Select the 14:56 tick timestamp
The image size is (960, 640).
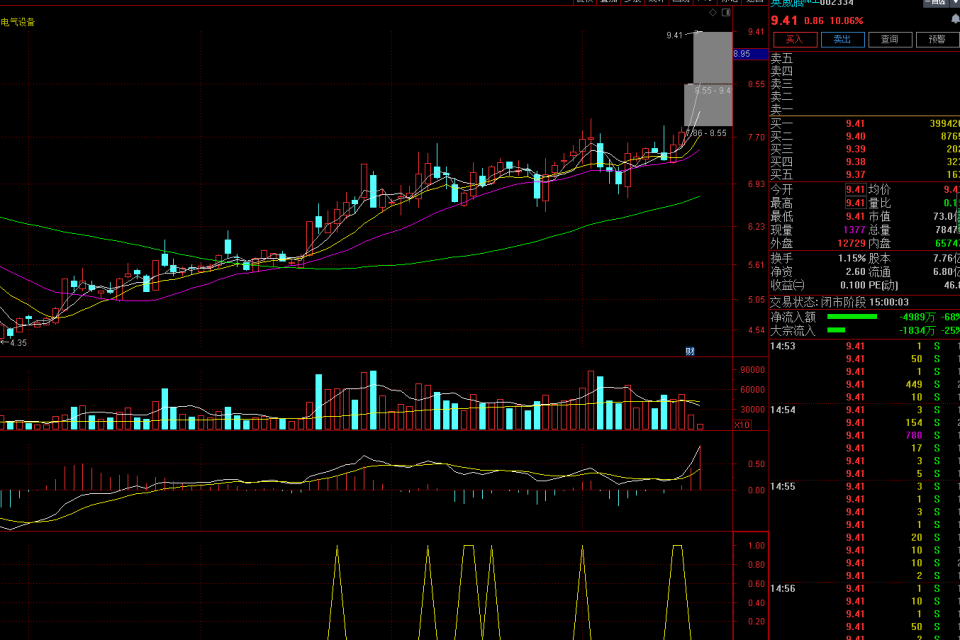[782, 589]
